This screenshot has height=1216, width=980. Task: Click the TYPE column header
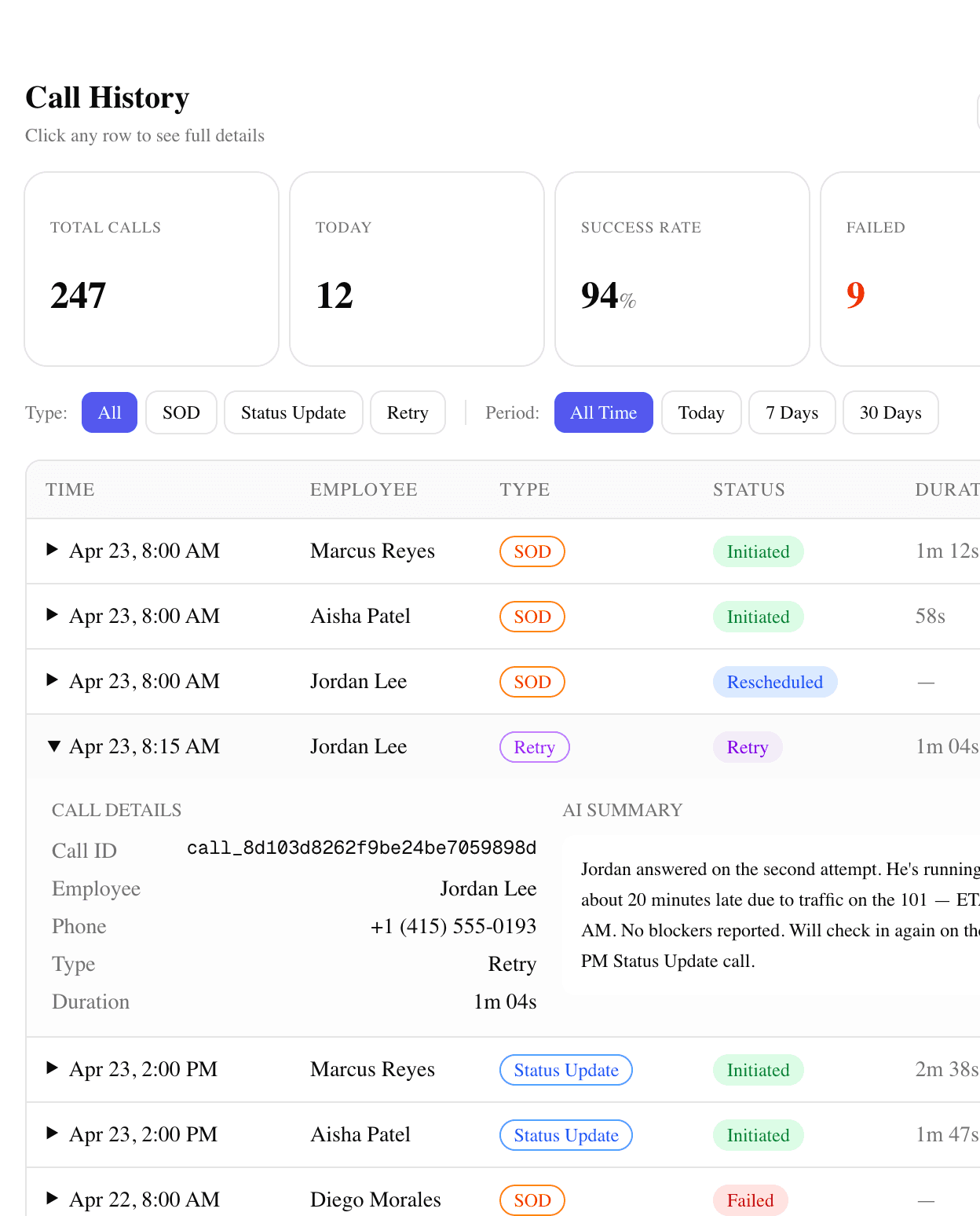point(525,489)
